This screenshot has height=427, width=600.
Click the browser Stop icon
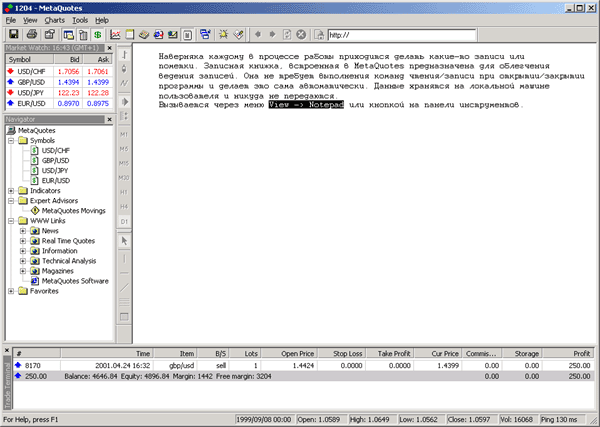302,35
